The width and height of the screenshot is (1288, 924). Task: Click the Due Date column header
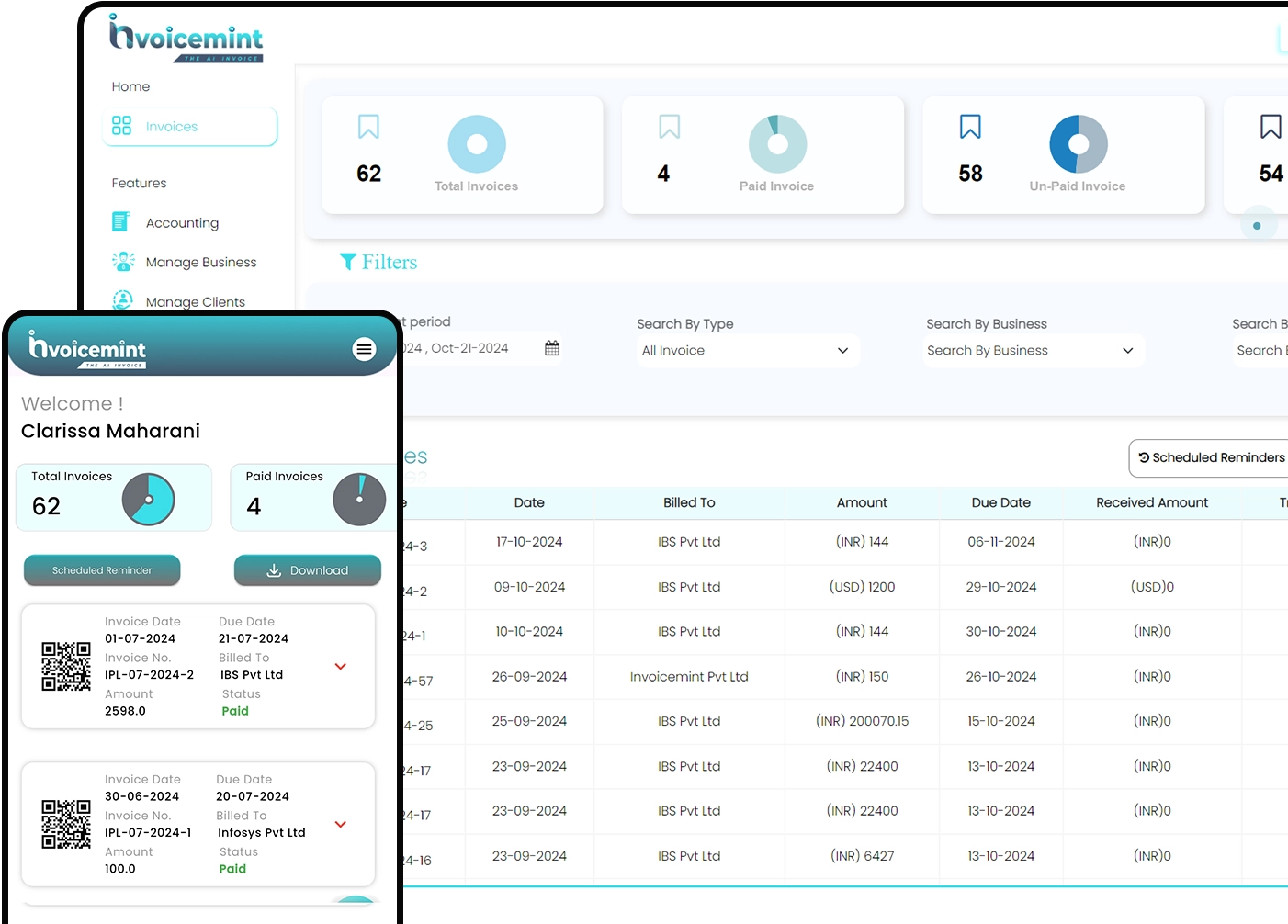1001,502
